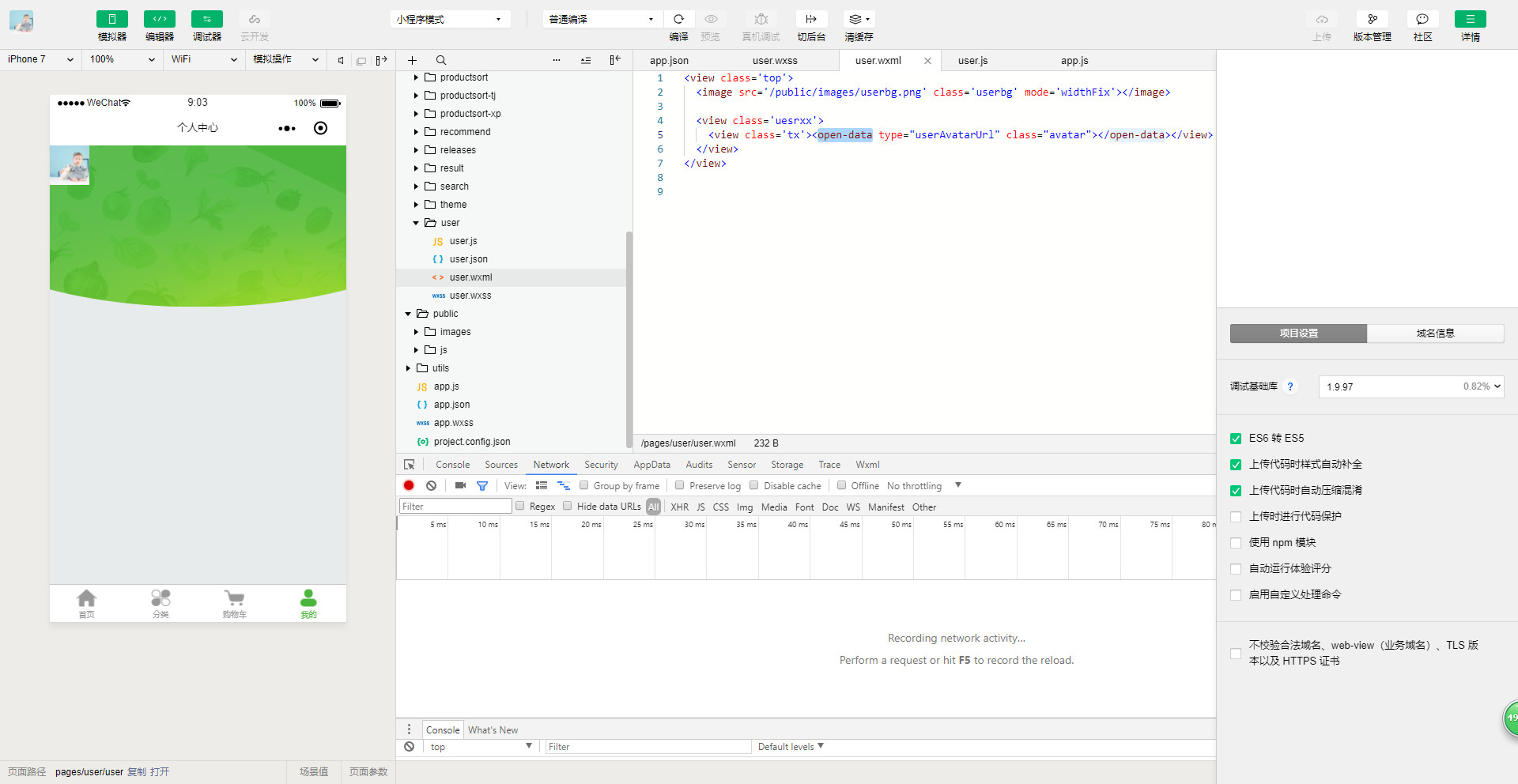Click the compile (编译) refresh icon
This screenshot has width=1518, height=784.
[678, 19]
